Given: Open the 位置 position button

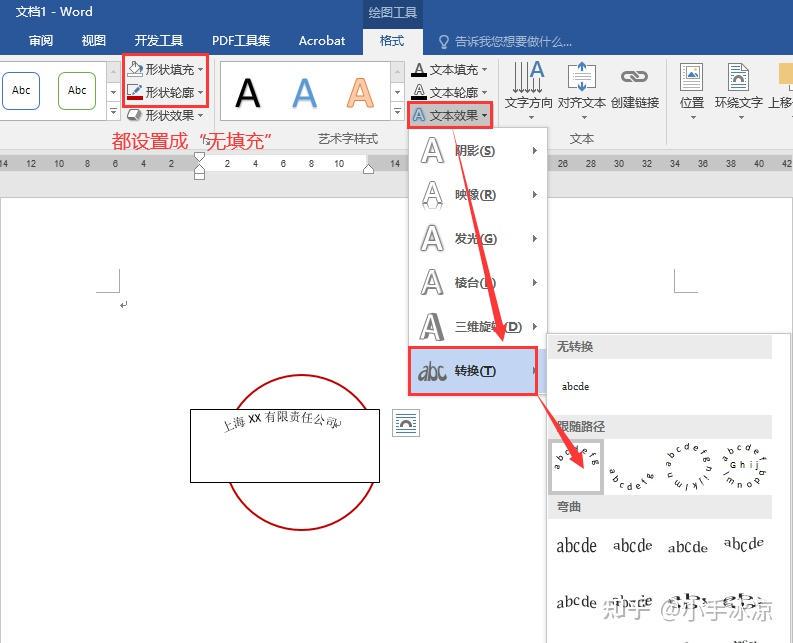Looking at the screenshot, I should click(691, 91).
